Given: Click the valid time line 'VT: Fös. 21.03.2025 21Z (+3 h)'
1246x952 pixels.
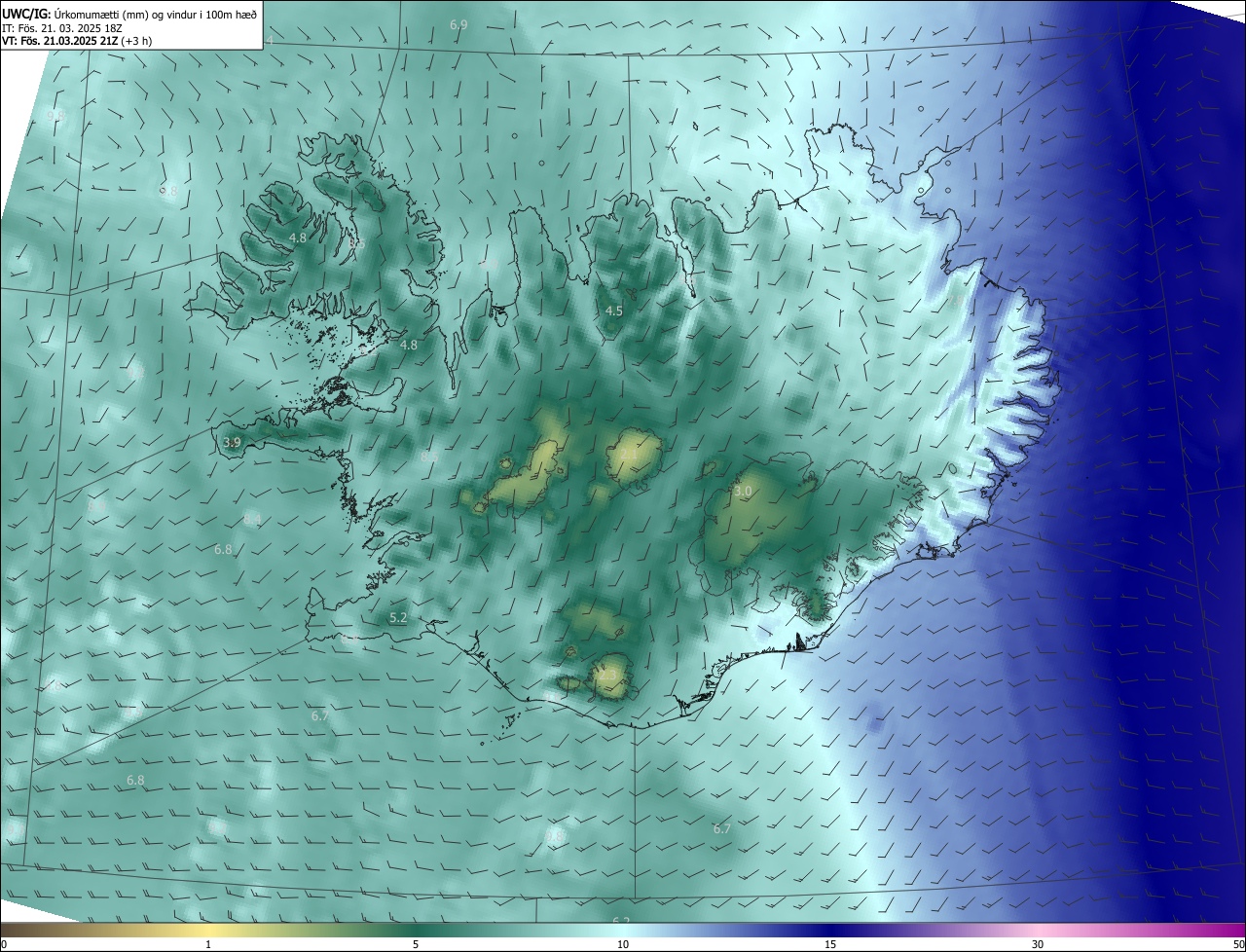Looking at the screenshot, I should click(77, 41).
